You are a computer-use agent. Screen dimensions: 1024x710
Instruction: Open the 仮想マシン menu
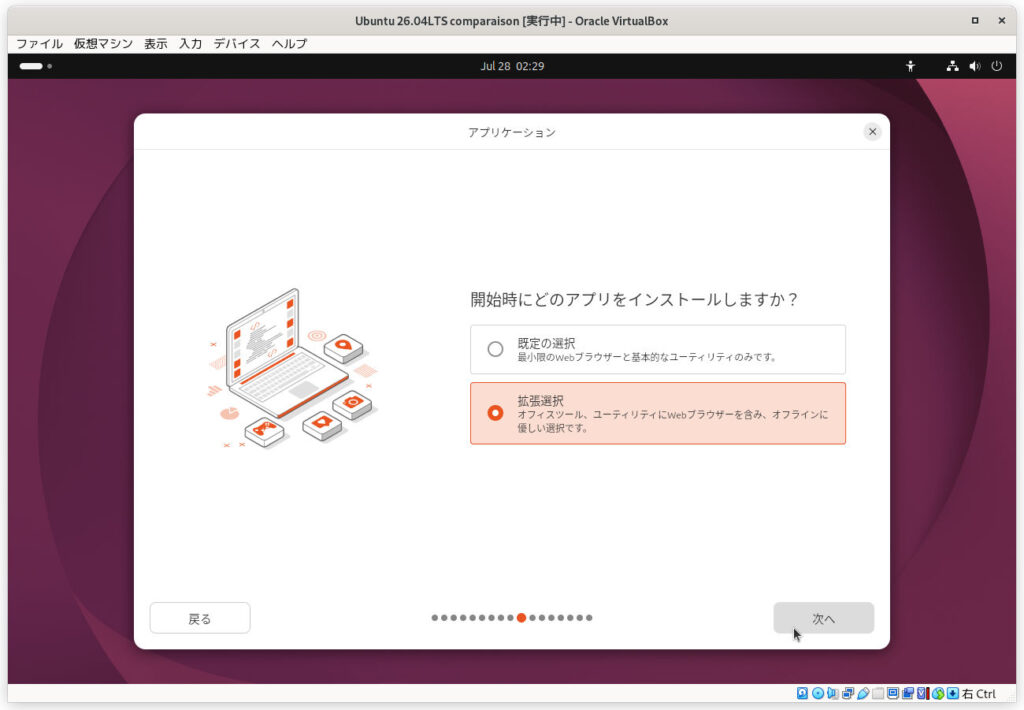[x=103, y=44]
